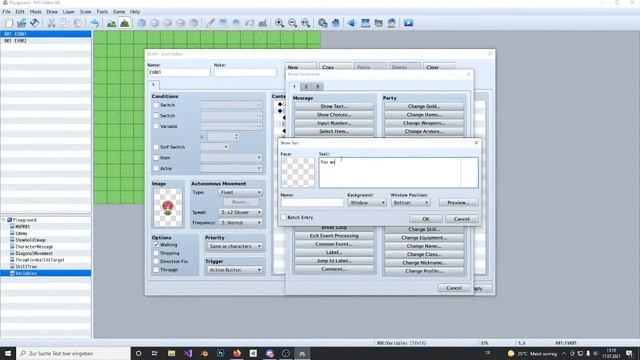Check the Through option
This screenshot has width=640, height=360.
point(156,269)
